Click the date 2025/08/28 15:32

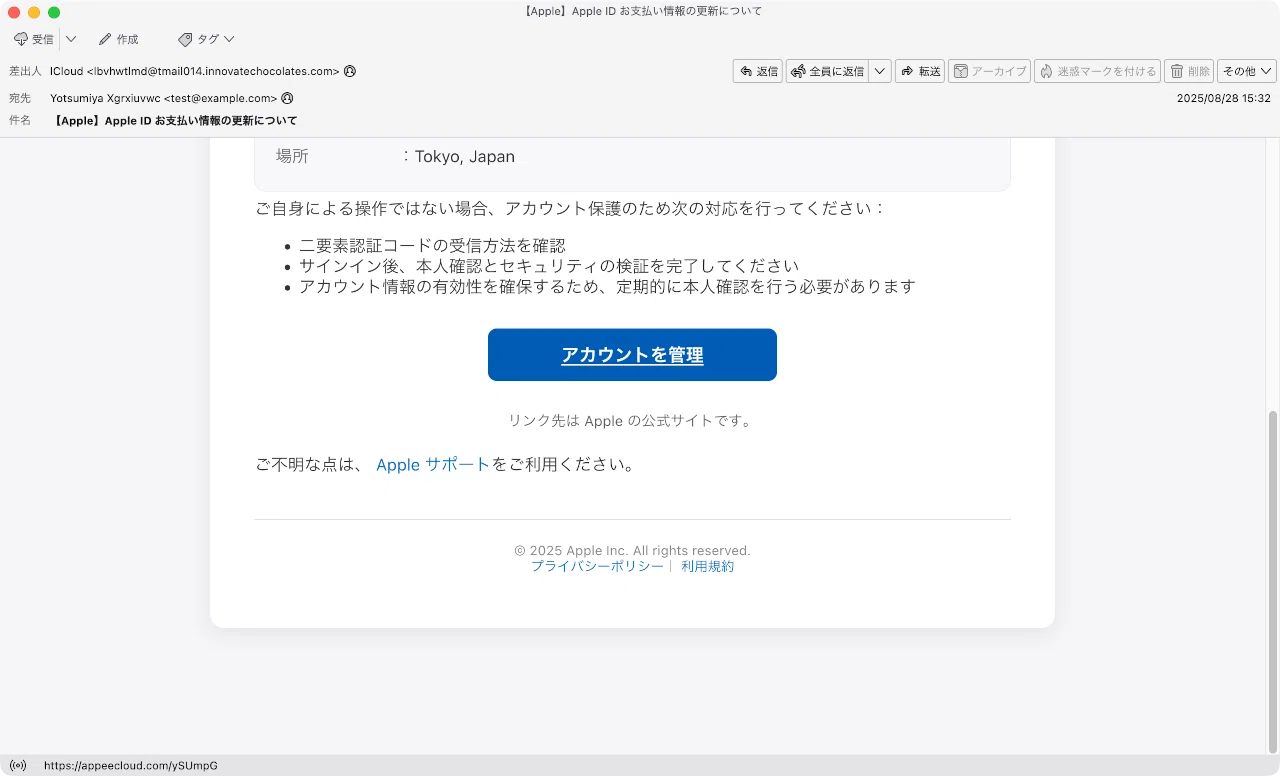tap(1223, 98)
